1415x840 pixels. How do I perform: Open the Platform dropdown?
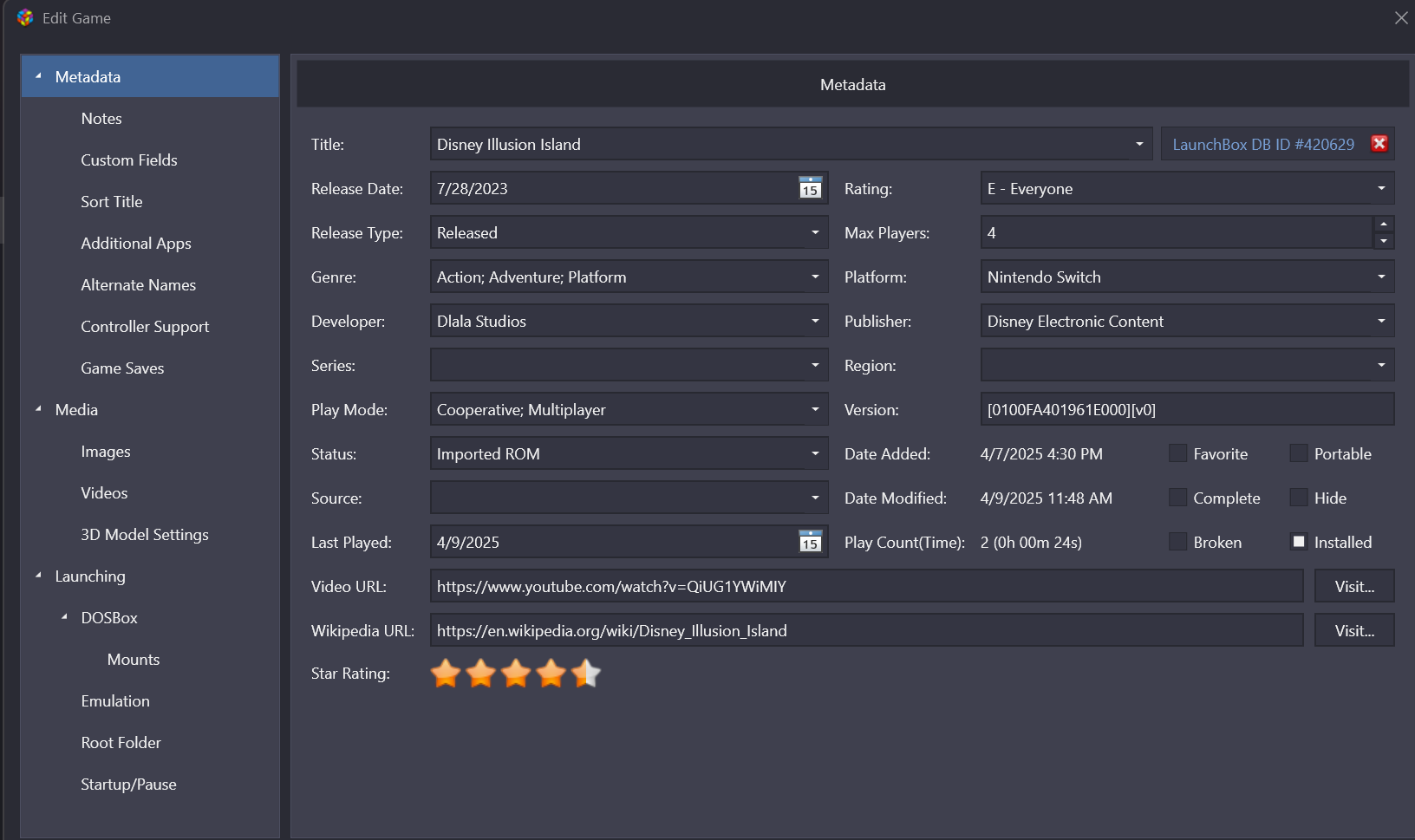pyautogui.click(x=1381, y=277)
